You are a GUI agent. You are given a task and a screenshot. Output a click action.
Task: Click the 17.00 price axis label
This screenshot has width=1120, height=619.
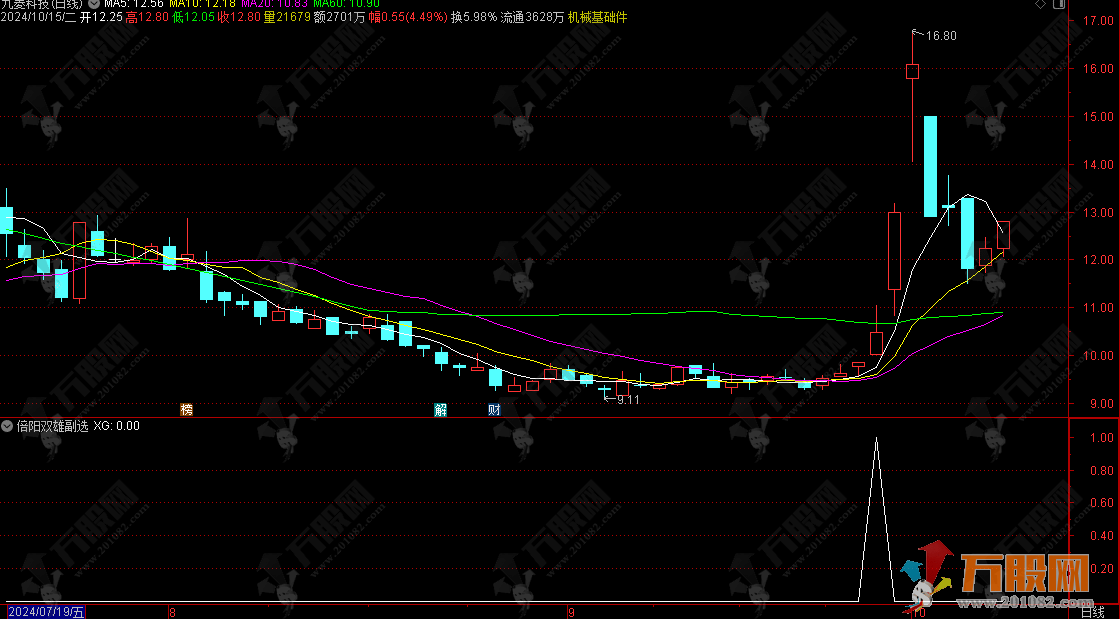1098,21
